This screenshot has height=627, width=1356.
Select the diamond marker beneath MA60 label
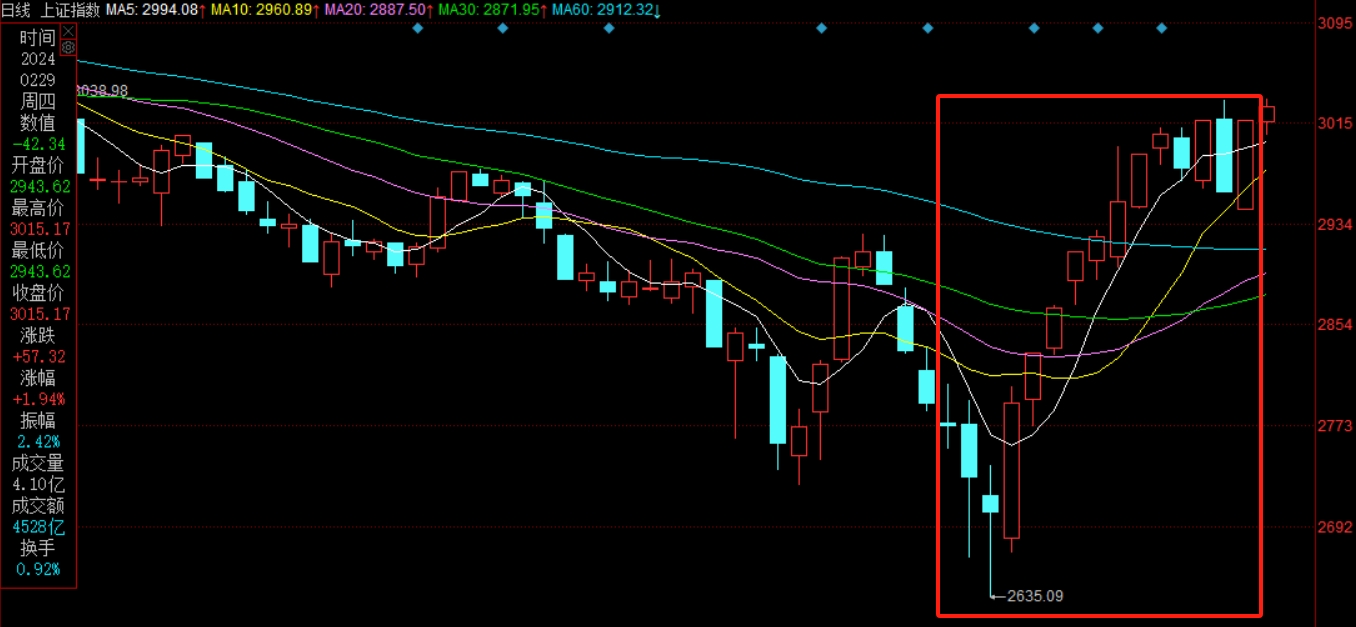click(x=609, y=28)
